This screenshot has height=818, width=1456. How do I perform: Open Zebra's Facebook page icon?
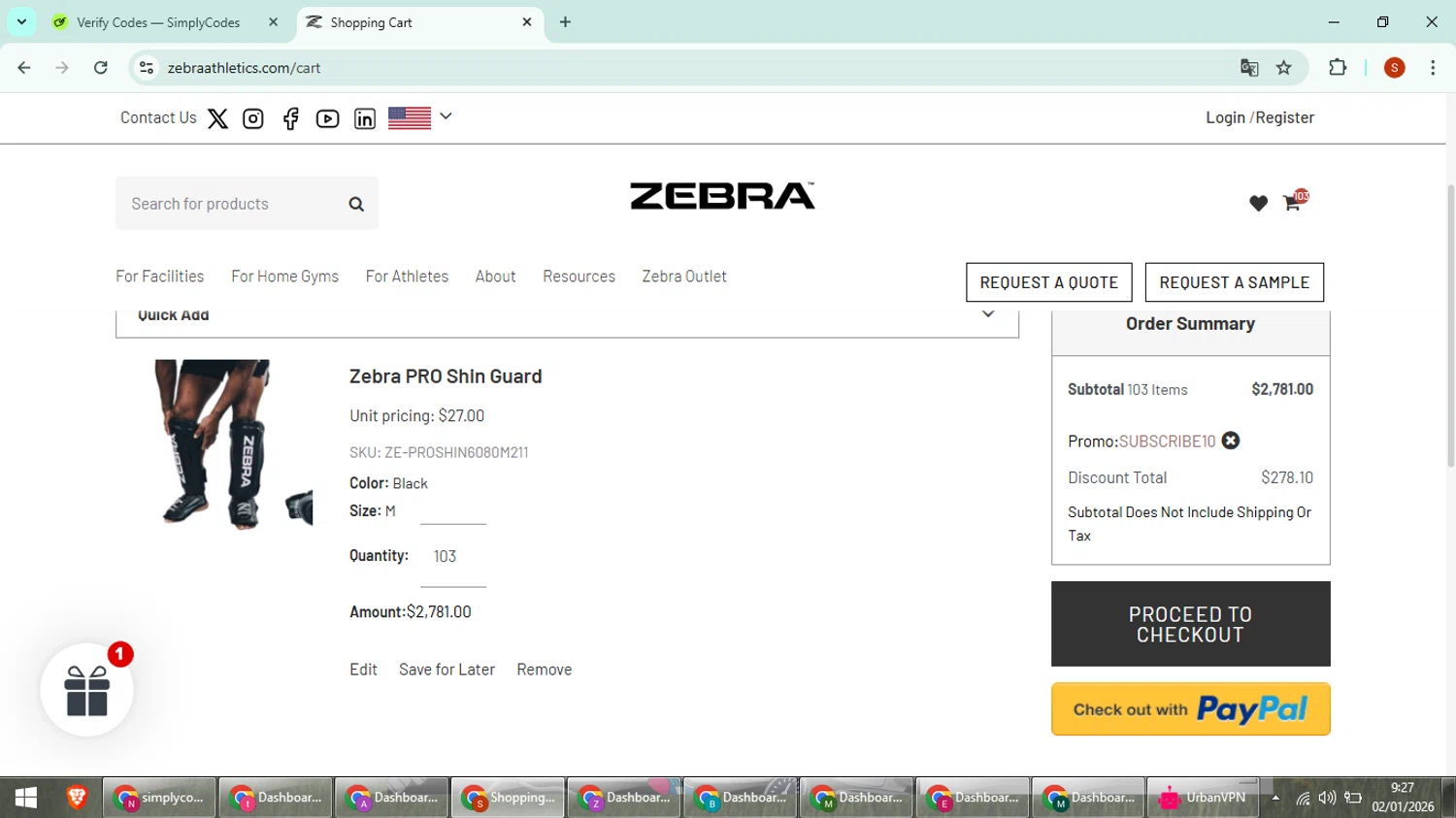pyautogui.click(x=290, y=118)
